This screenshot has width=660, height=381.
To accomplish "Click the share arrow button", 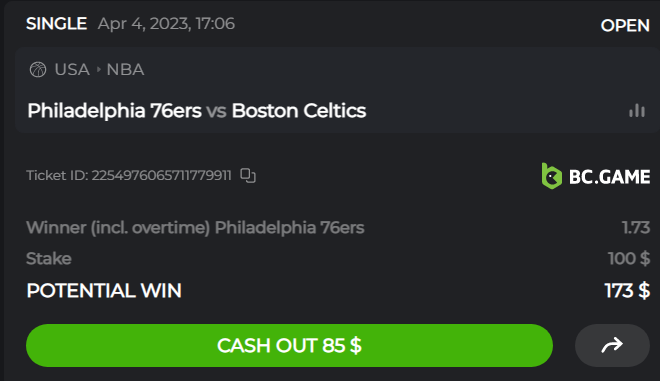I will [x=612, y=345].
